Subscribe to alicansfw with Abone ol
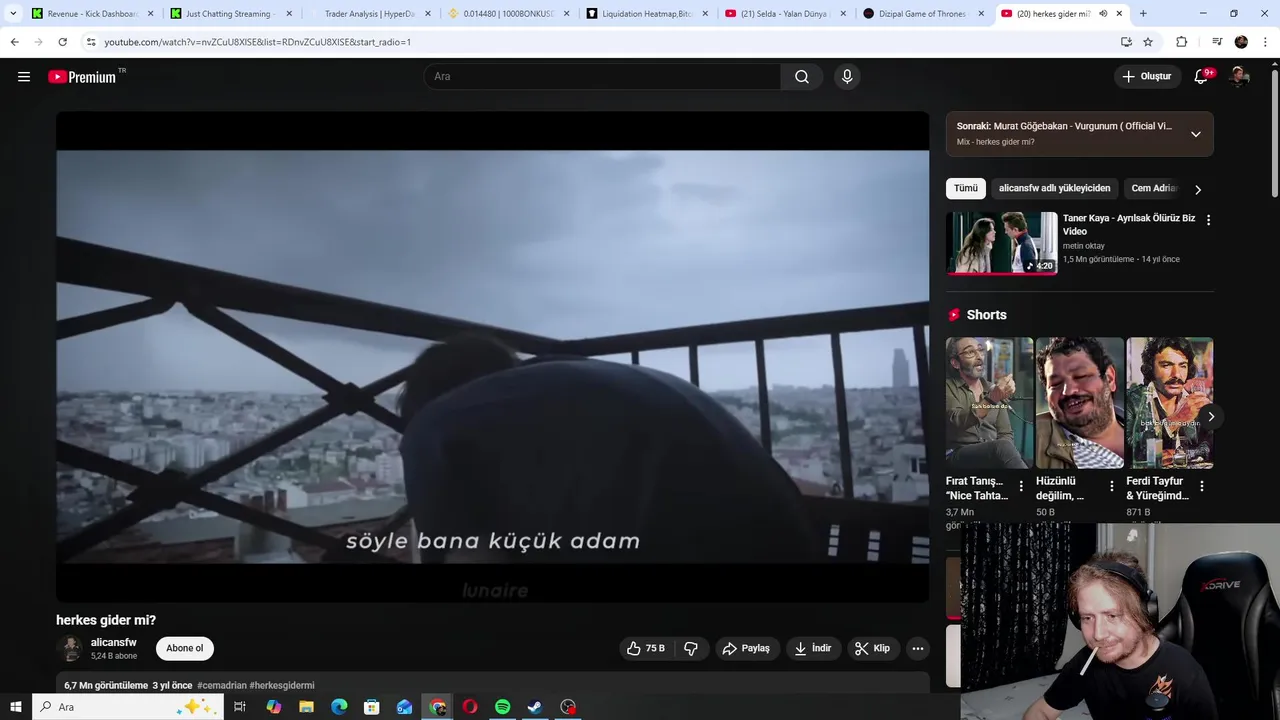 tap(185, 648)
